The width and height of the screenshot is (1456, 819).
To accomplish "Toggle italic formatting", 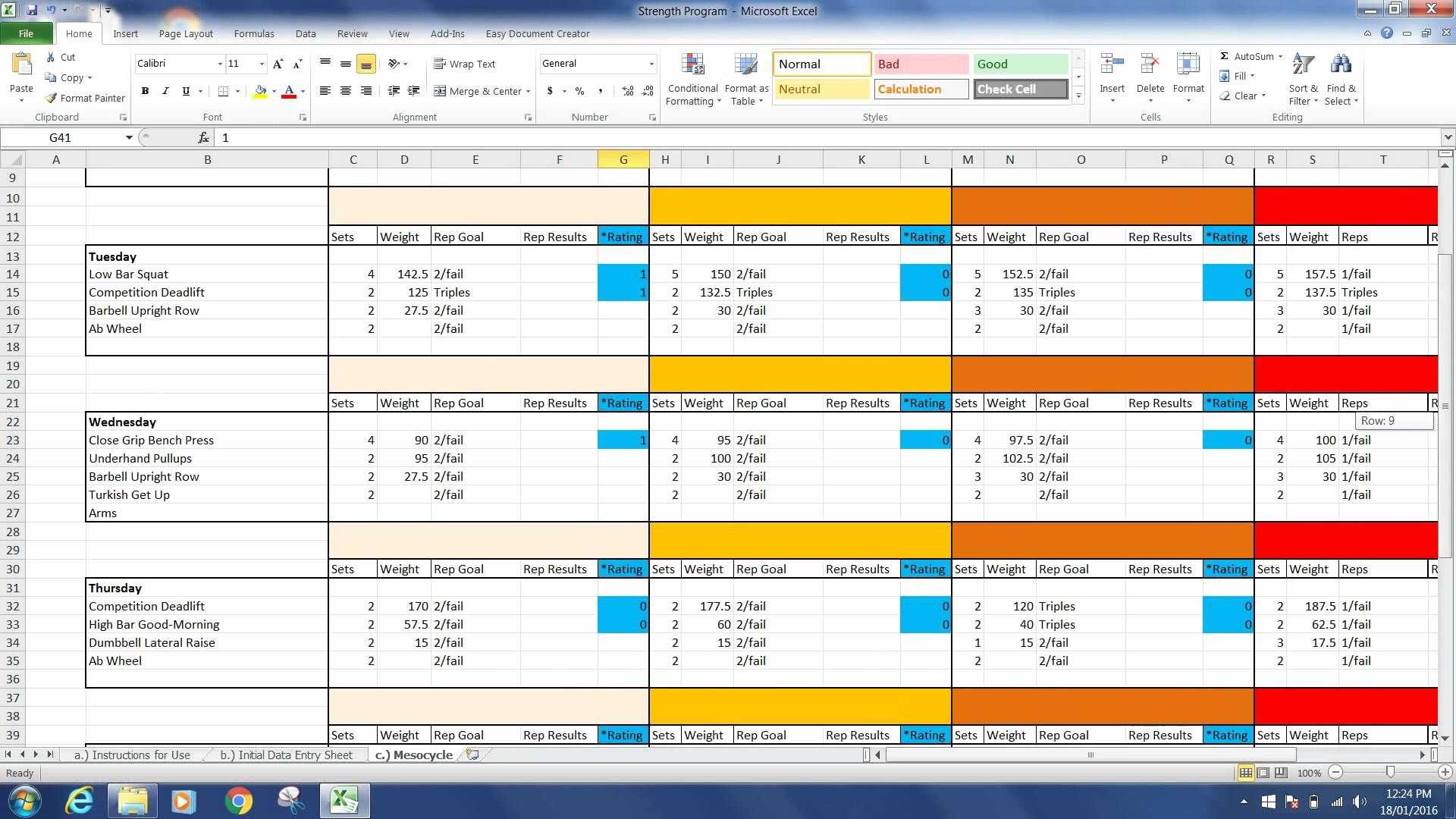I will 165,91.
